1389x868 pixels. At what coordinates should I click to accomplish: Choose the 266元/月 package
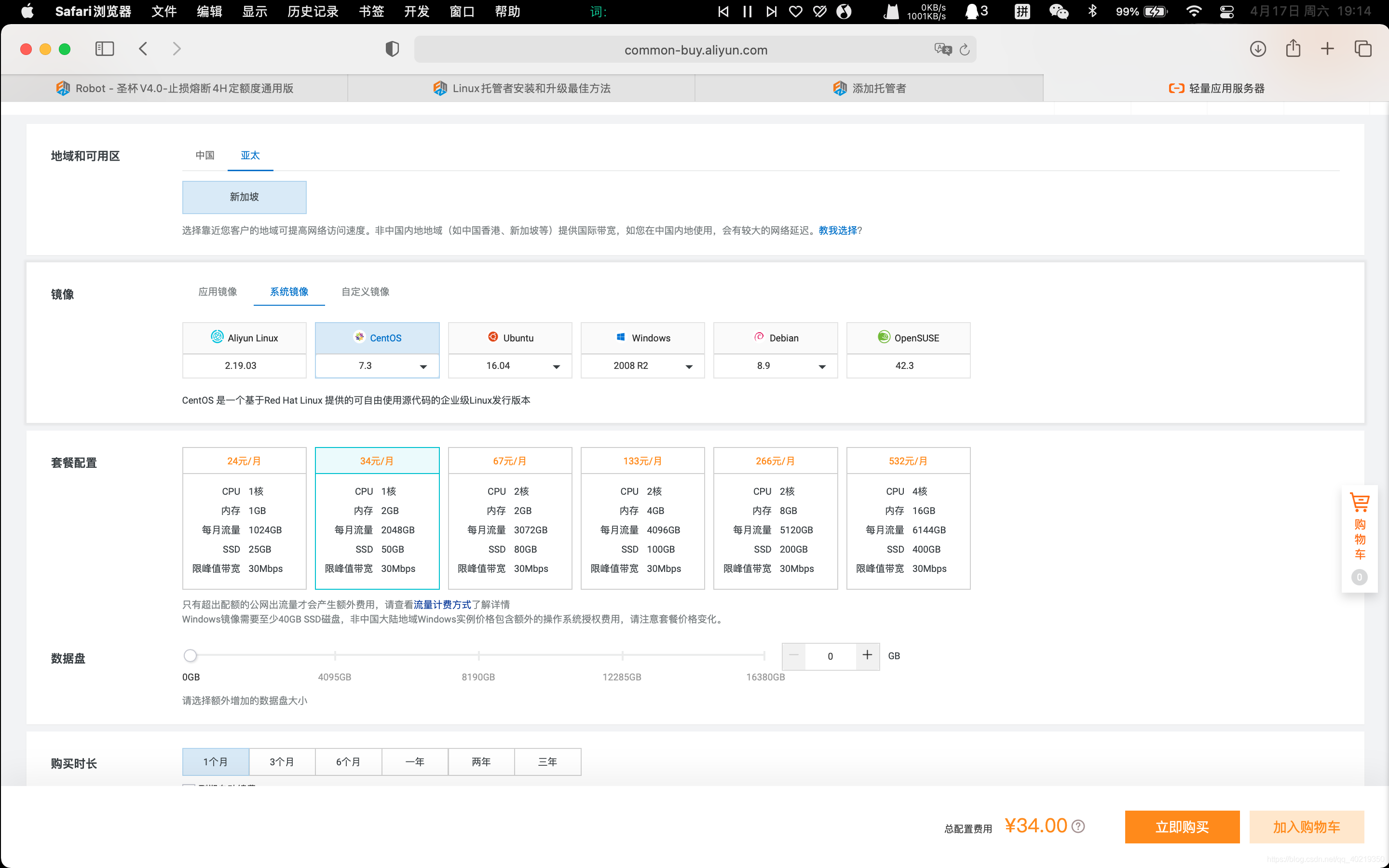coord(776,518)
